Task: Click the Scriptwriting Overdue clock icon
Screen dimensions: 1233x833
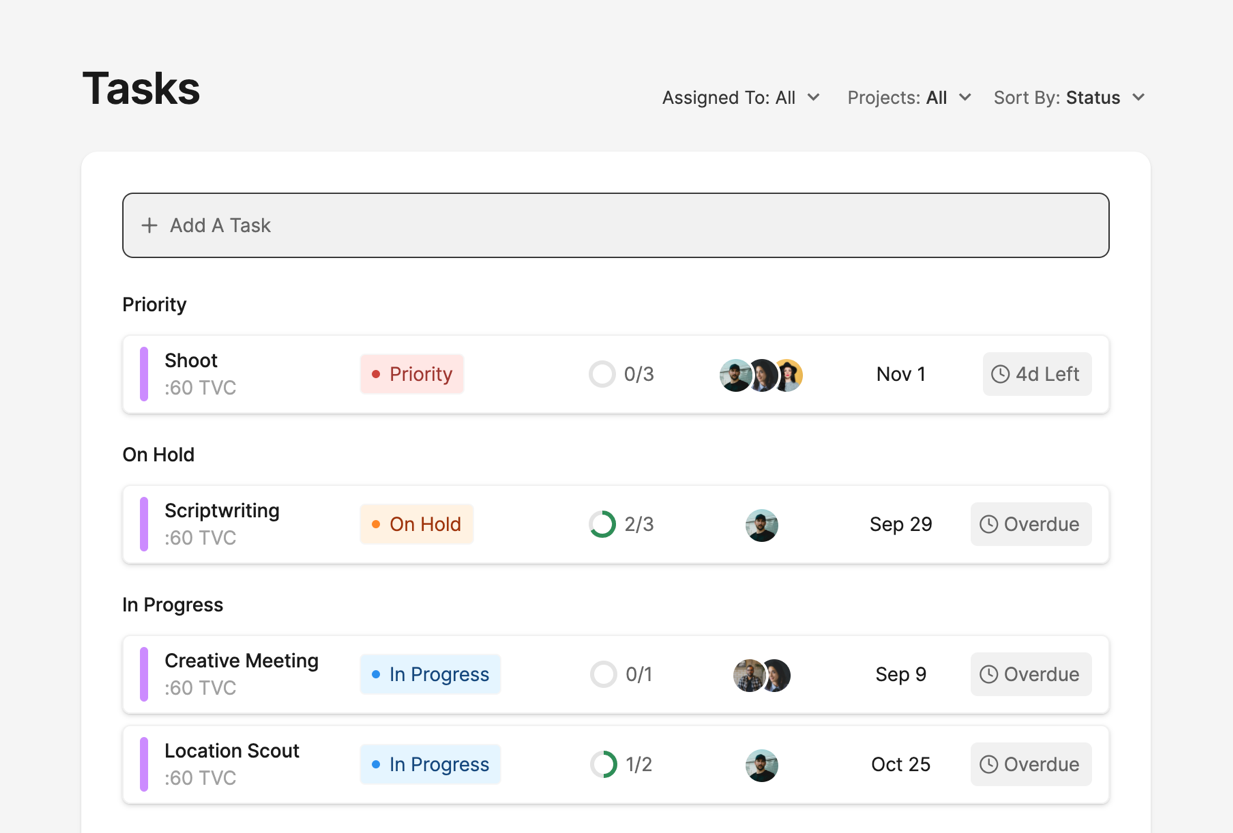Action: pyautogui.click(x=988, y=524)
